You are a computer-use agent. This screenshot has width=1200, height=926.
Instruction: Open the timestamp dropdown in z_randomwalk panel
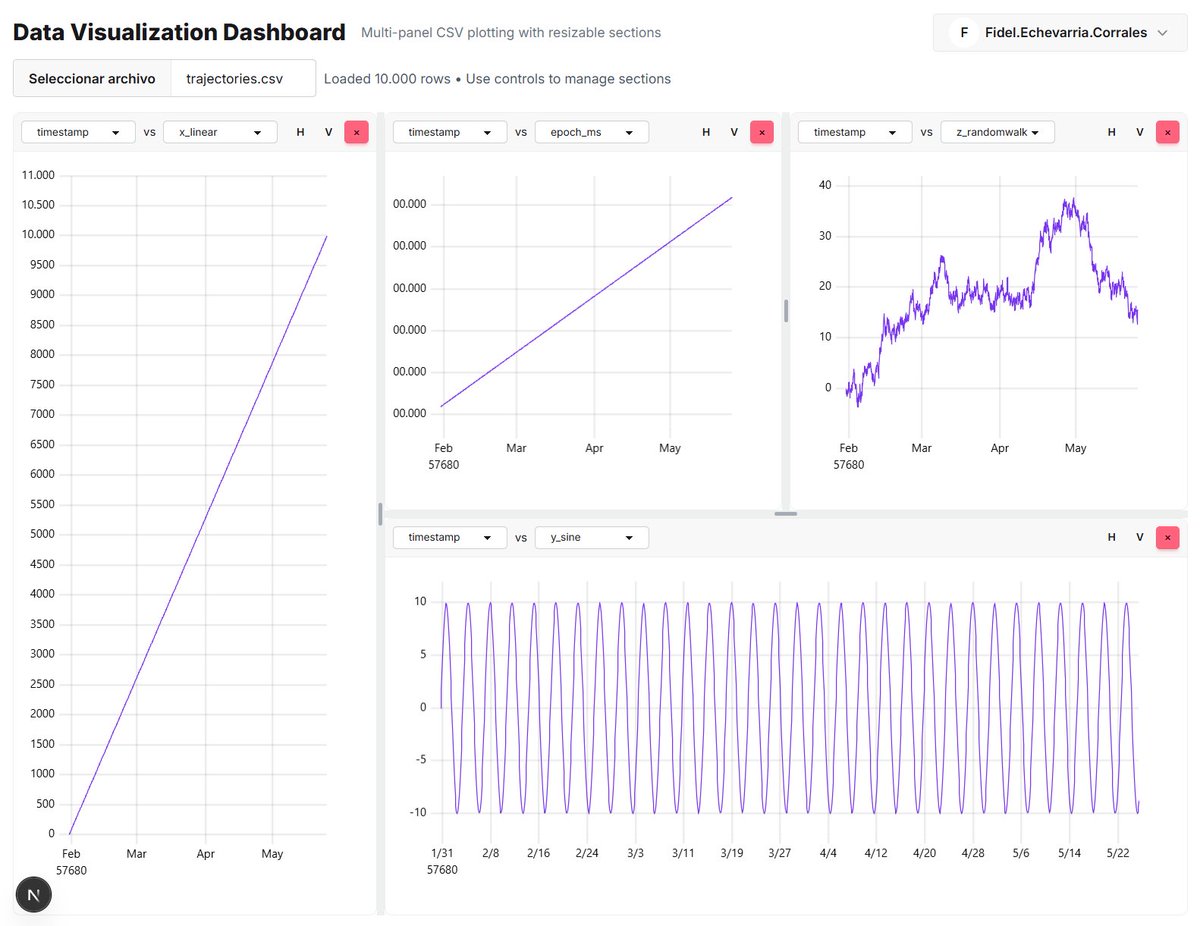[x=855, y=132]
